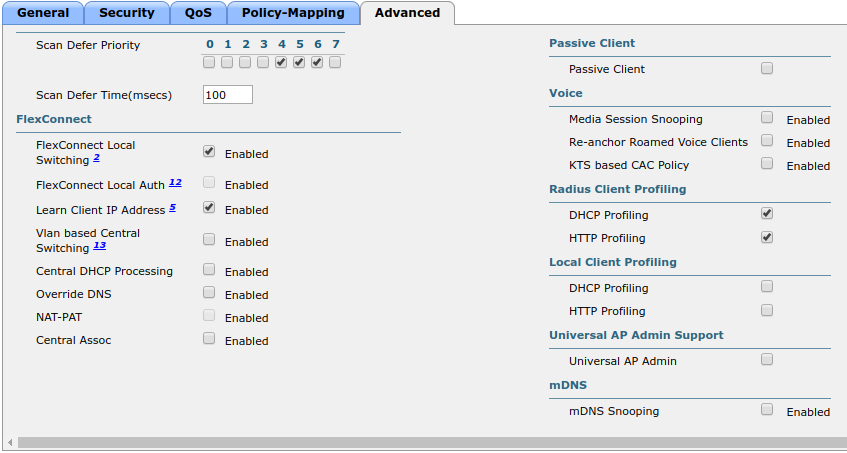Open footnote 12 beside FlexConnect Local Auth
The image size is (847, 453).
175,183
